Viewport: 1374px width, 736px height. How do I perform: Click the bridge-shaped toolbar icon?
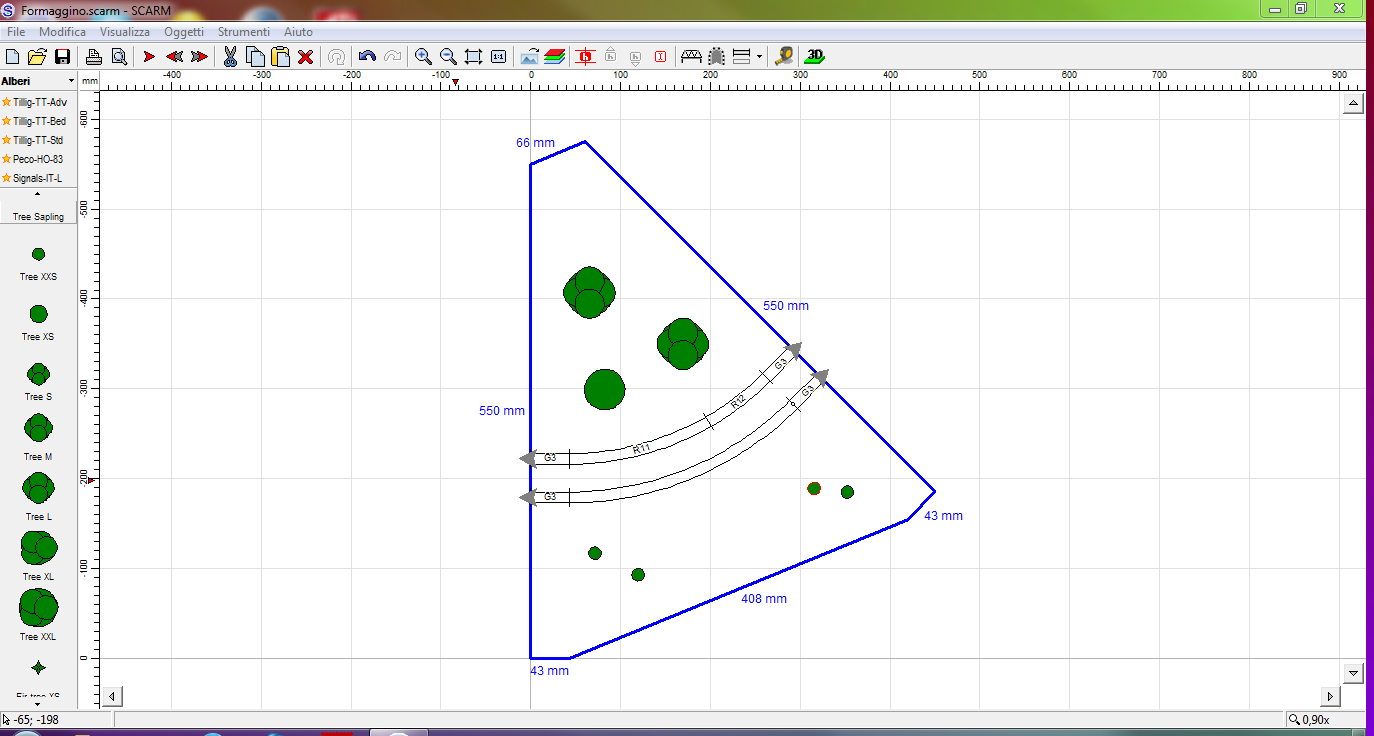(691, 57)
